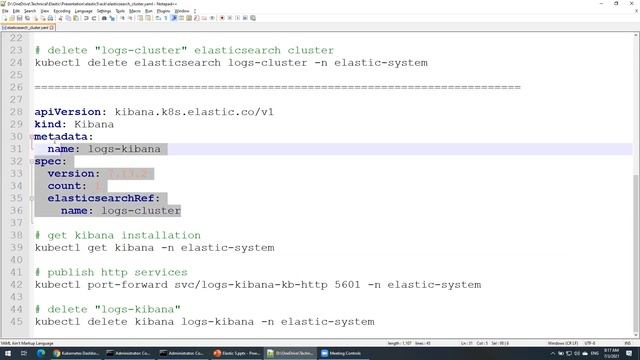Click the Save All toolbar icon
Viewport: 640px width, 360px height.
click(27, 18)
